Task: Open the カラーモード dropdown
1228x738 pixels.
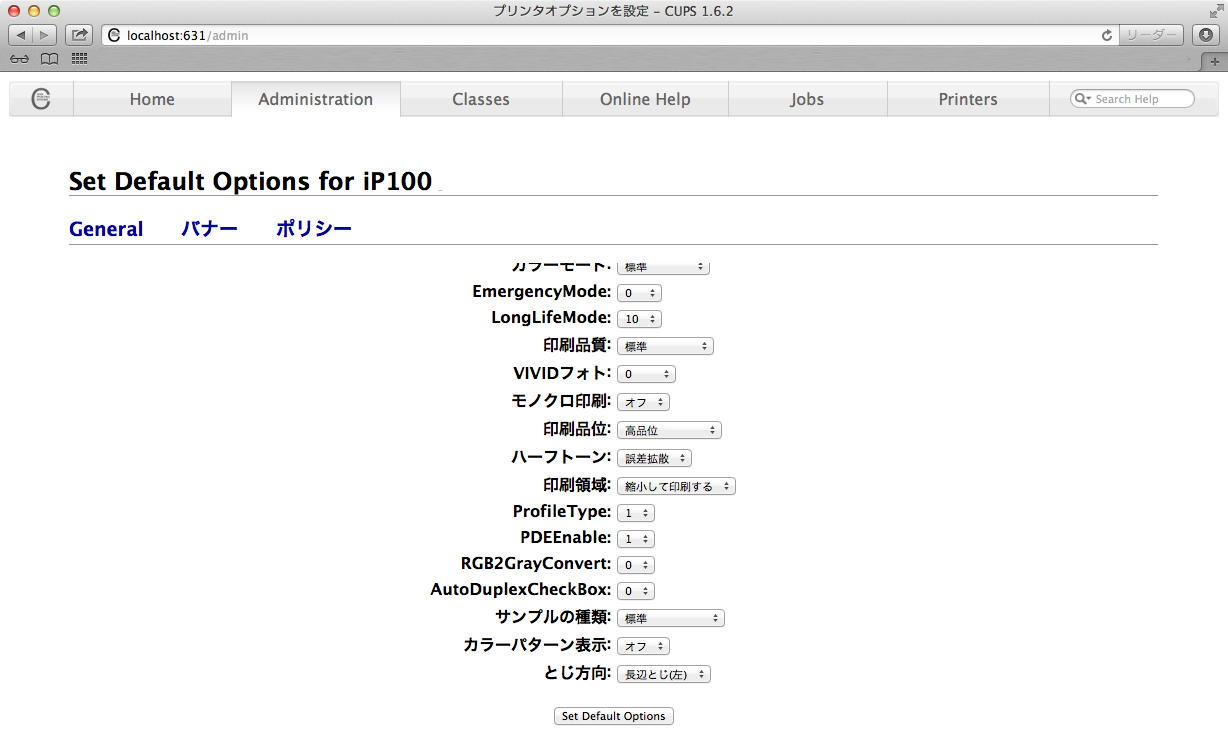Action: pos(663,267)
